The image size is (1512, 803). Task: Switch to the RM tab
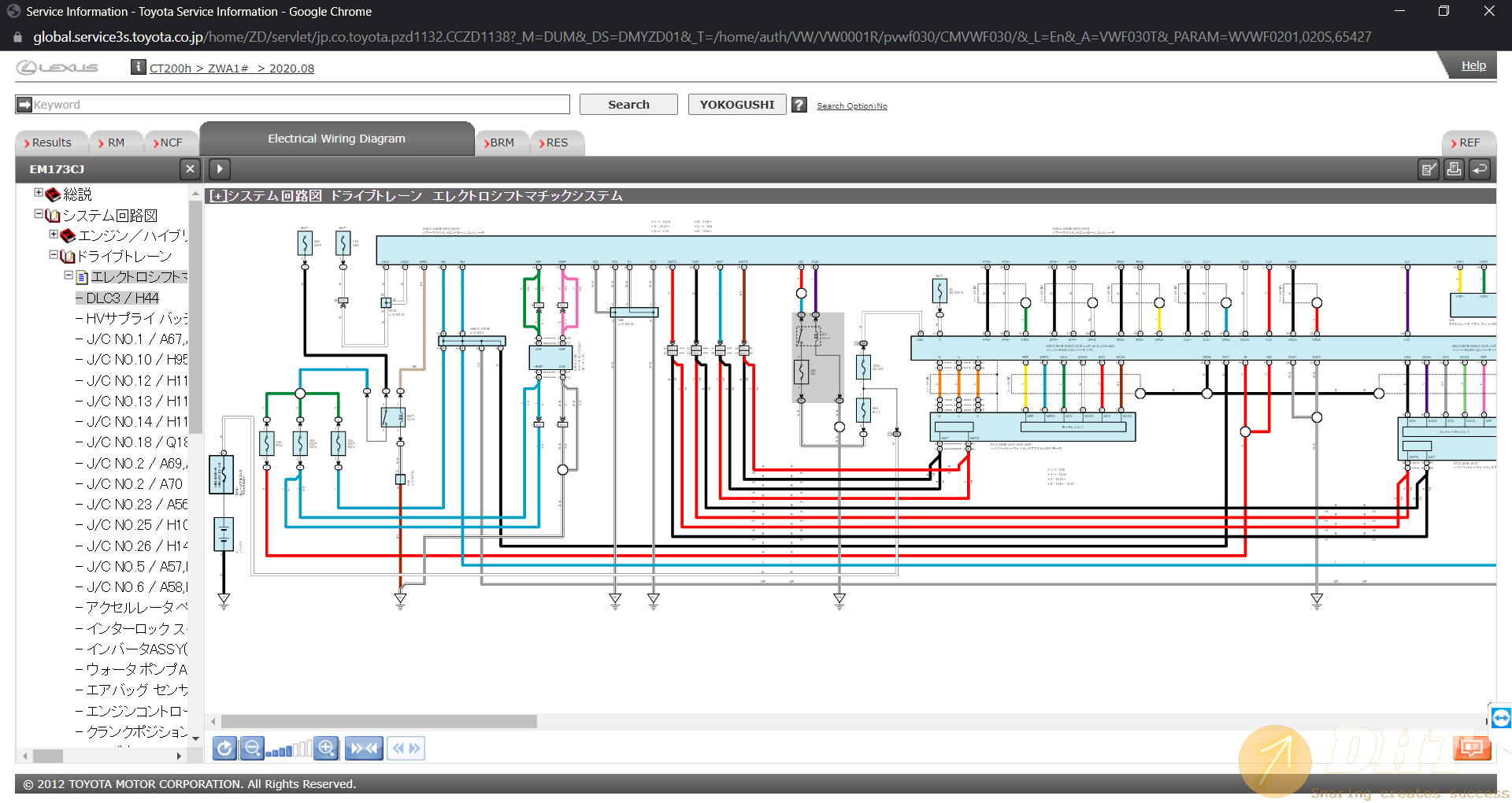(x=115, y=142)
